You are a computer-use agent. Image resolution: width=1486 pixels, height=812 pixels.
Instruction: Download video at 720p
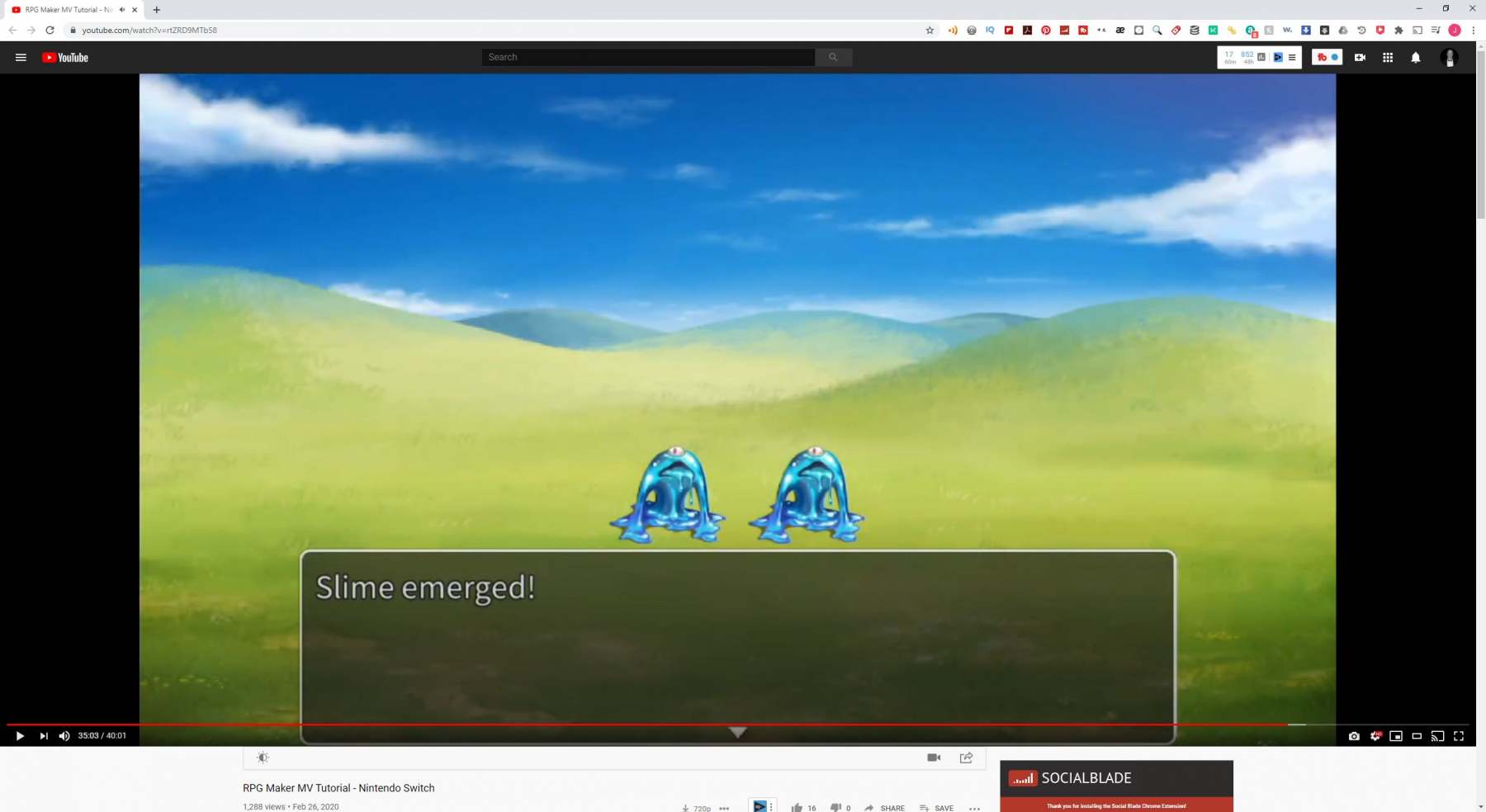pos(696,808)
